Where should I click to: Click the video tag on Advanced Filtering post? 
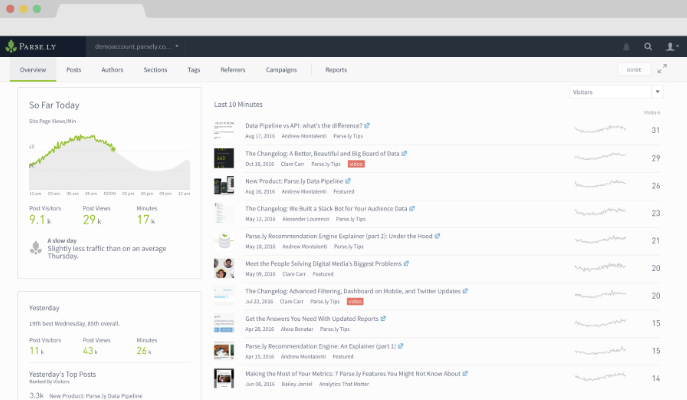point(355,301)
